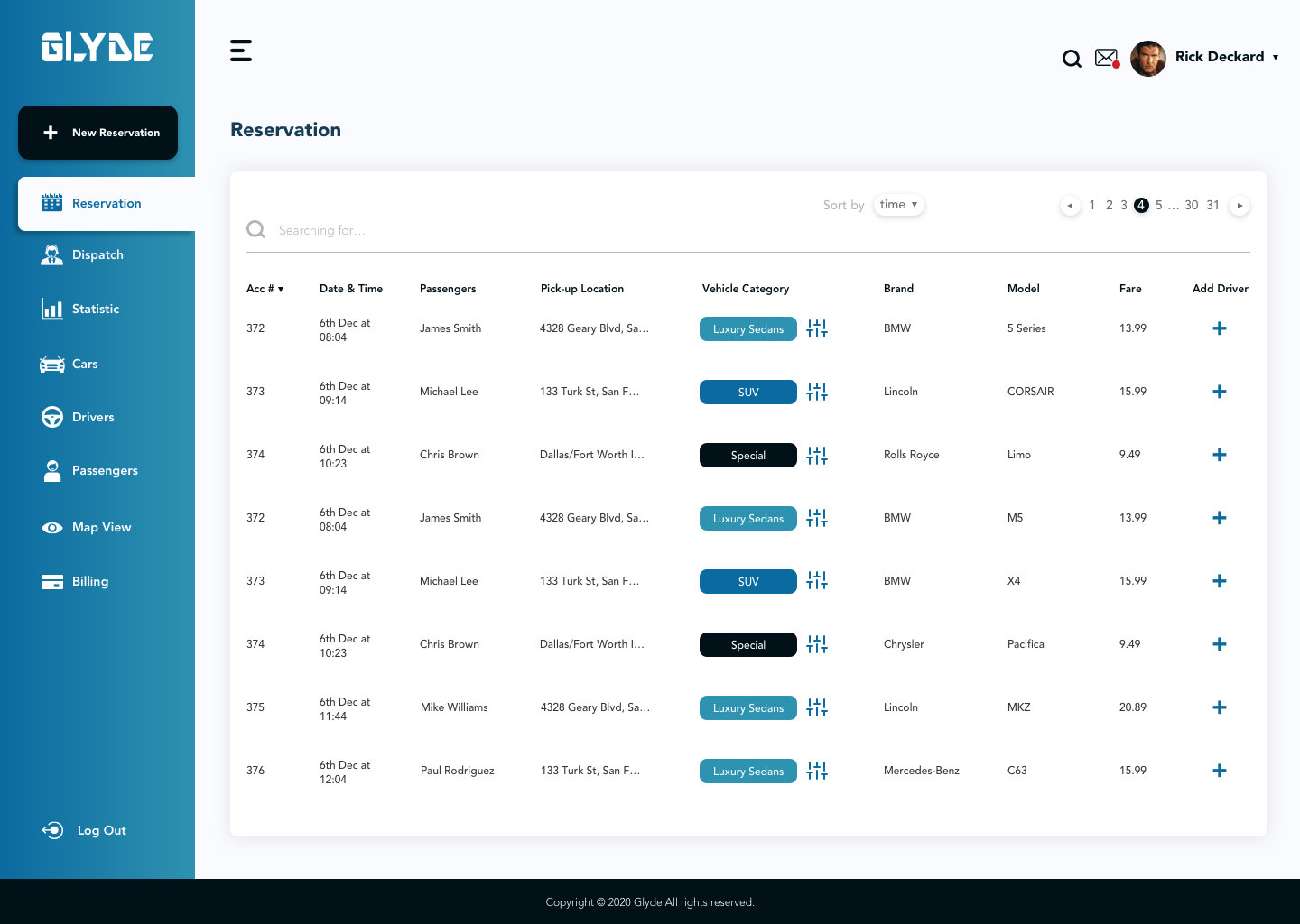Screen dimensions: 1300x924
Task: Click the Passengers person icon
Action: coord(52,470)
